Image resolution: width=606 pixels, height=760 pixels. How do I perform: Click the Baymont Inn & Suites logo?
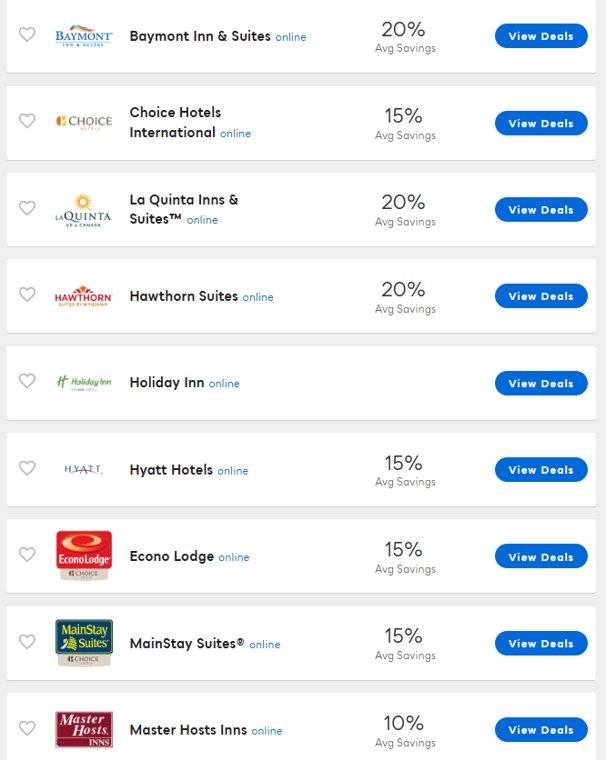coord(84,36)
